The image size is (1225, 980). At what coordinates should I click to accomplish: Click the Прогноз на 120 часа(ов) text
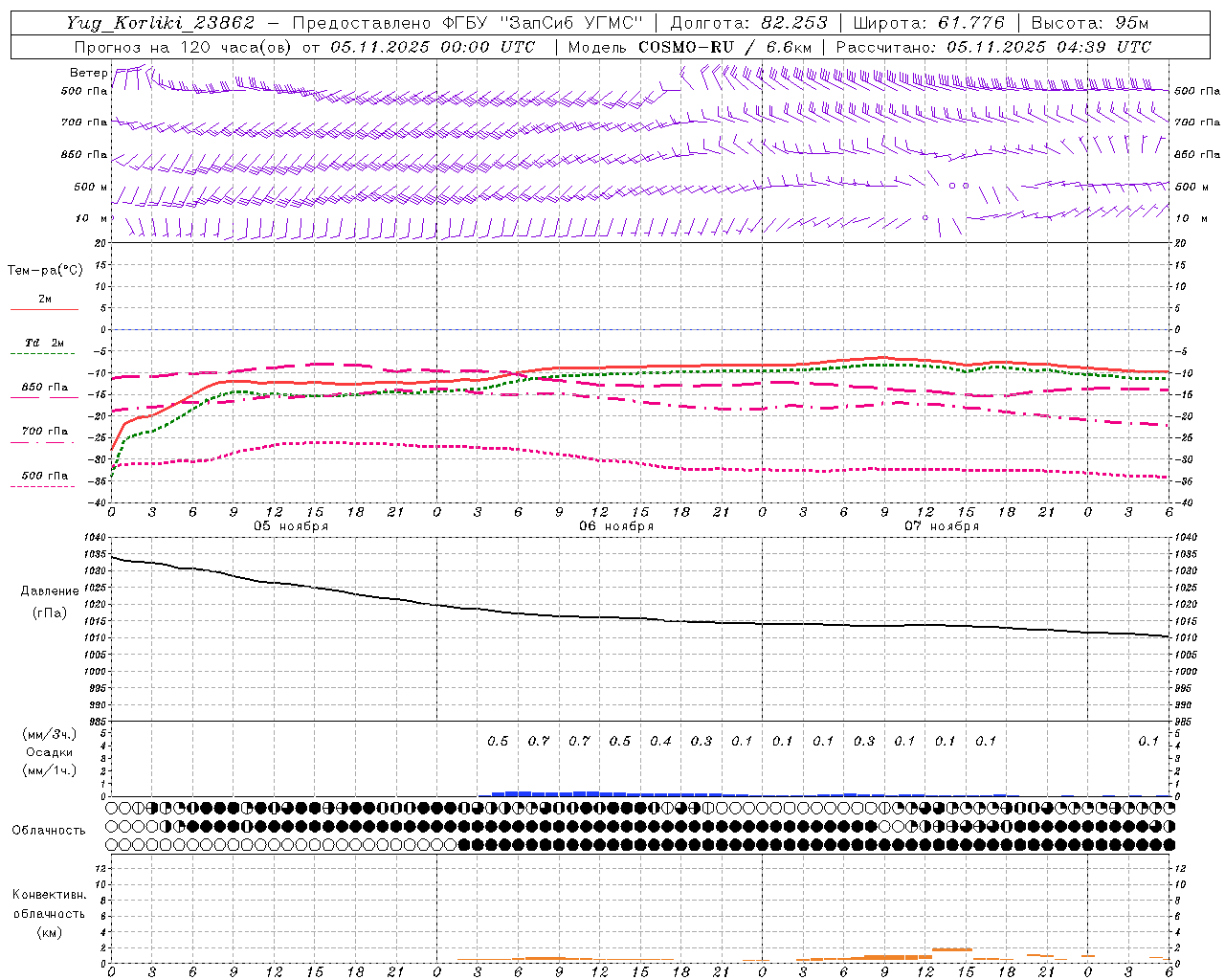pyautogui.click(x=184, y=47)
